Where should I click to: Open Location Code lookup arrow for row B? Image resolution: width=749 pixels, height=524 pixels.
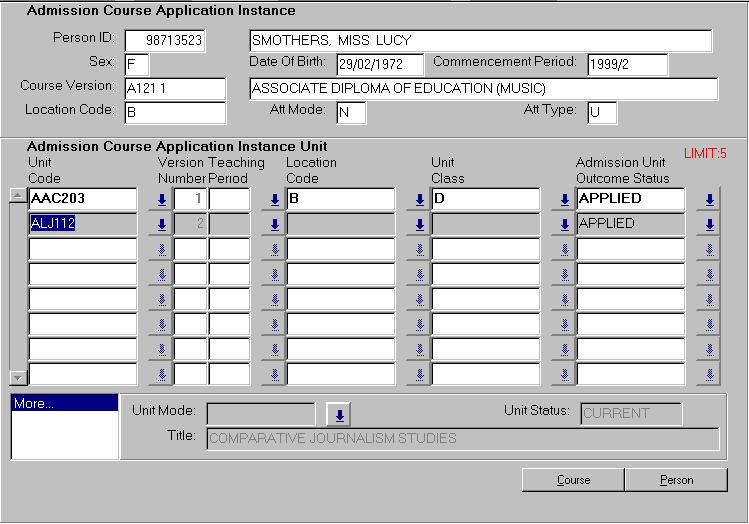point(420,199)
